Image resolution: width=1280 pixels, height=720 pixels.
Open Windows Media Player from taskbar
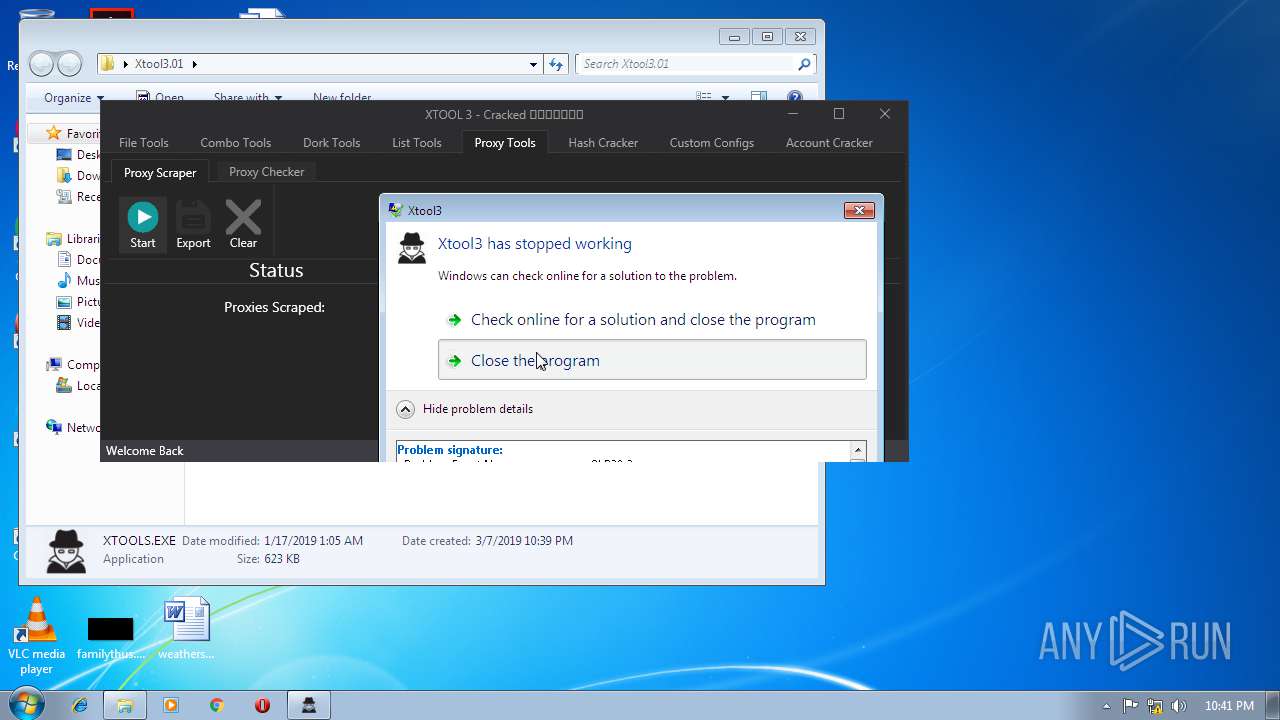(171, 705)
